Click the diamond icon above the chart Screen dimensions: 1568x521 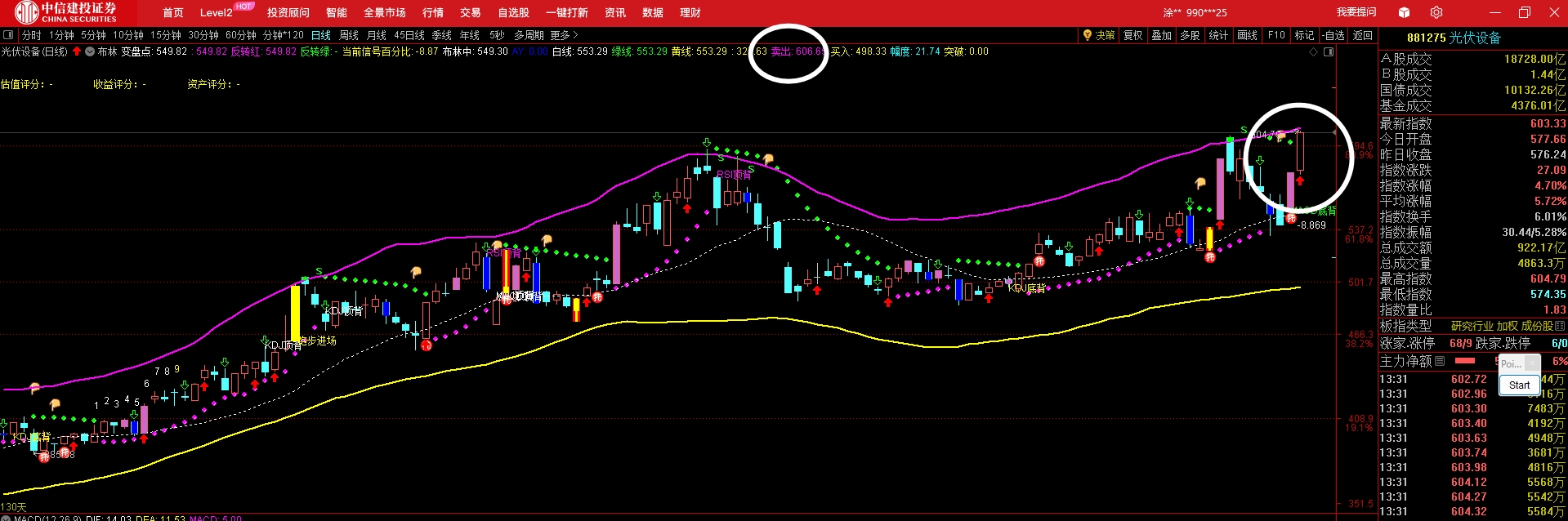(1314, 51)
